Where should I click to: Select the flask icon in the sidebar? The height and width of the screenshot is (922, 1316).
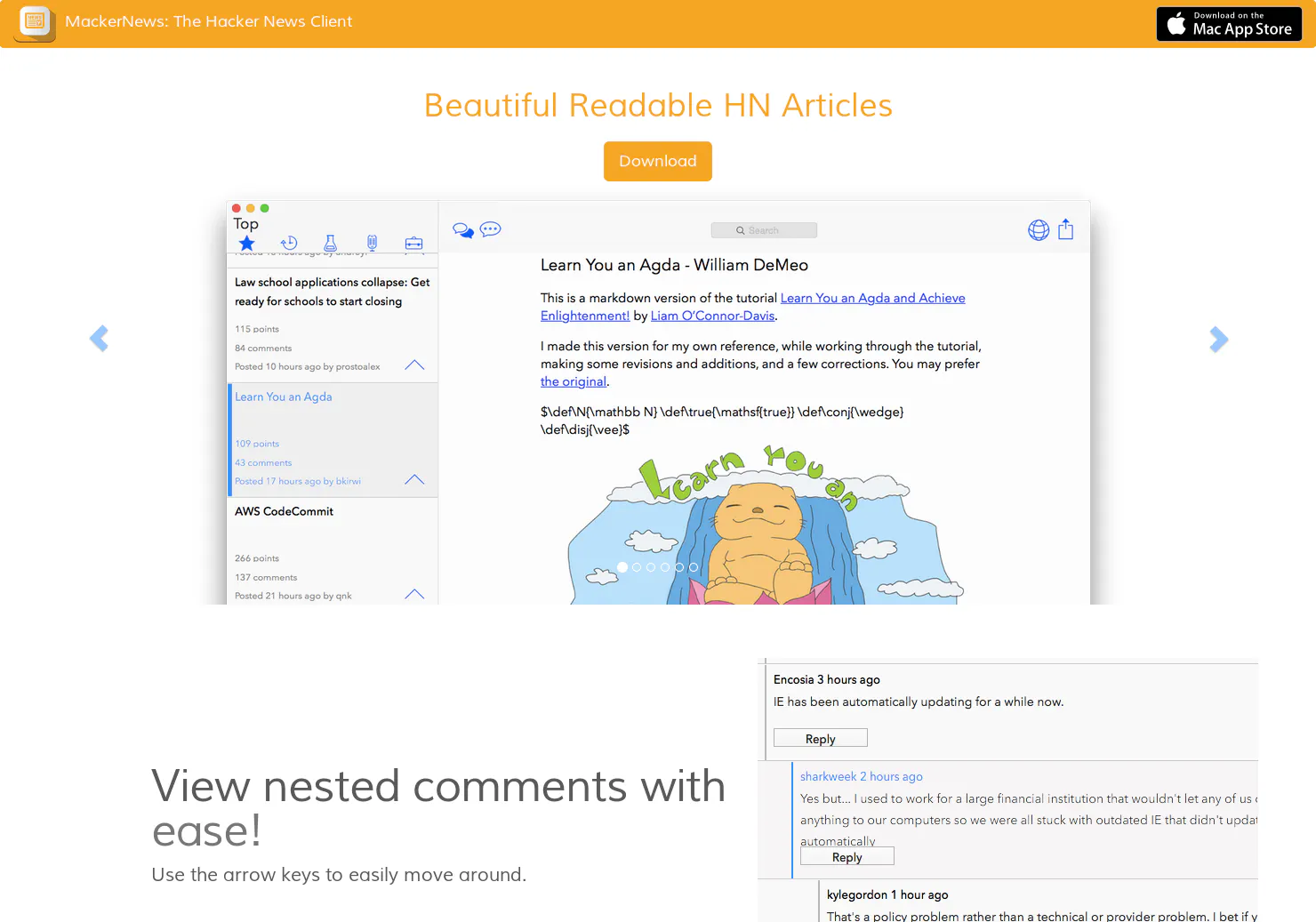tap(330, 243)
